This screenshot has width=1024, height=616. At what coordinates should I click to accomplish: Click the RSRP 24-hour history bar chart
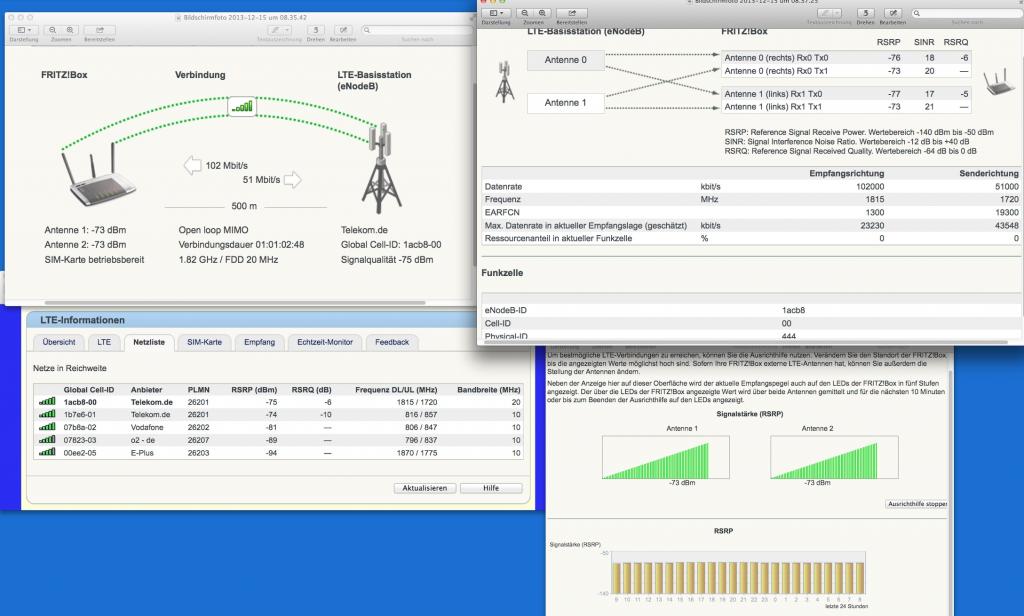[738, 573]
